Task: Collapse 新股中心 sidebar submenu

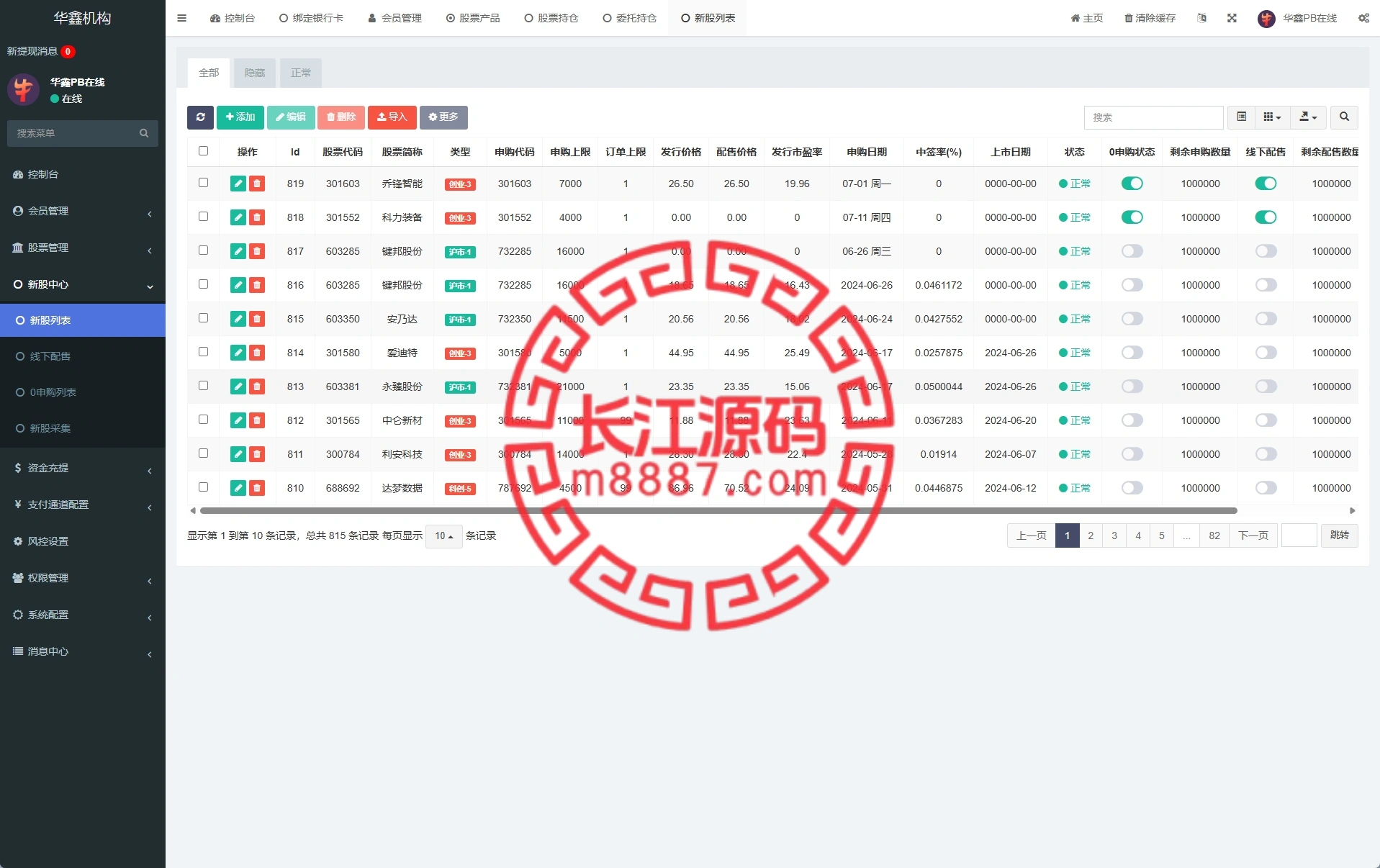Action: click(83, 284)
